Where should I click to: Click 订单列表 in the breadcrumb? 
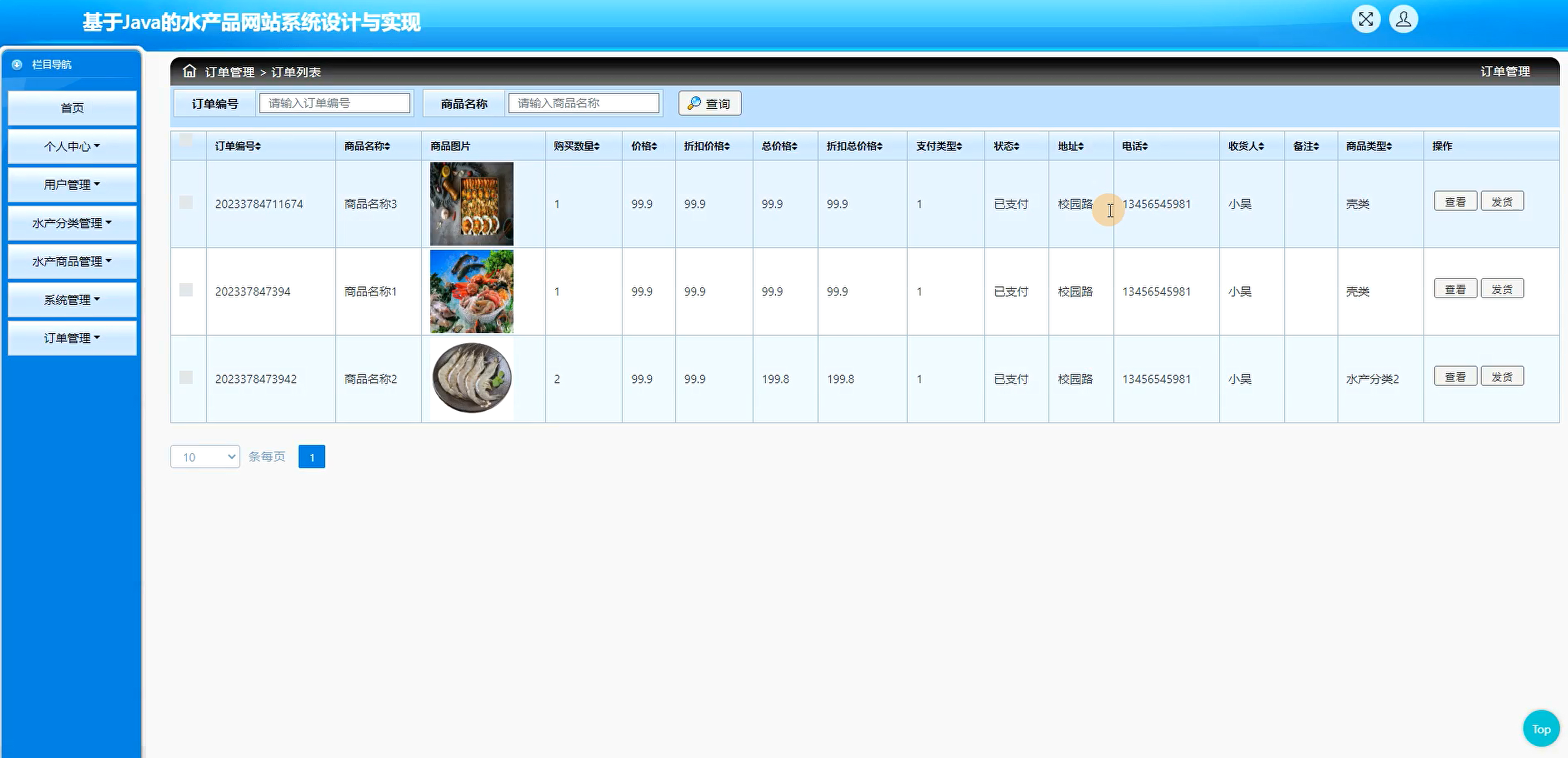[x=296, y=72]
